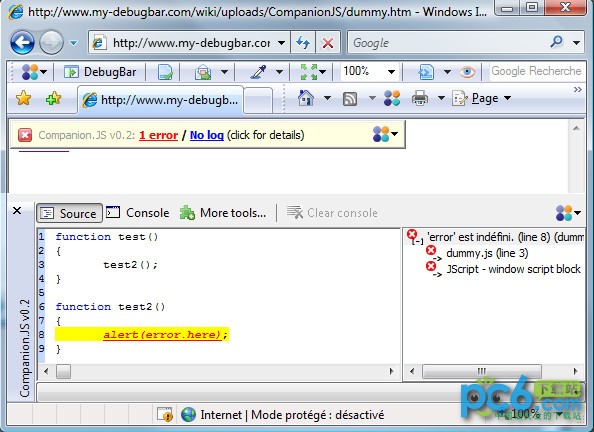This screenshot has width=594, height=432.
Task: Click the RSS feeds icon
Action: [x=350, y=99]
